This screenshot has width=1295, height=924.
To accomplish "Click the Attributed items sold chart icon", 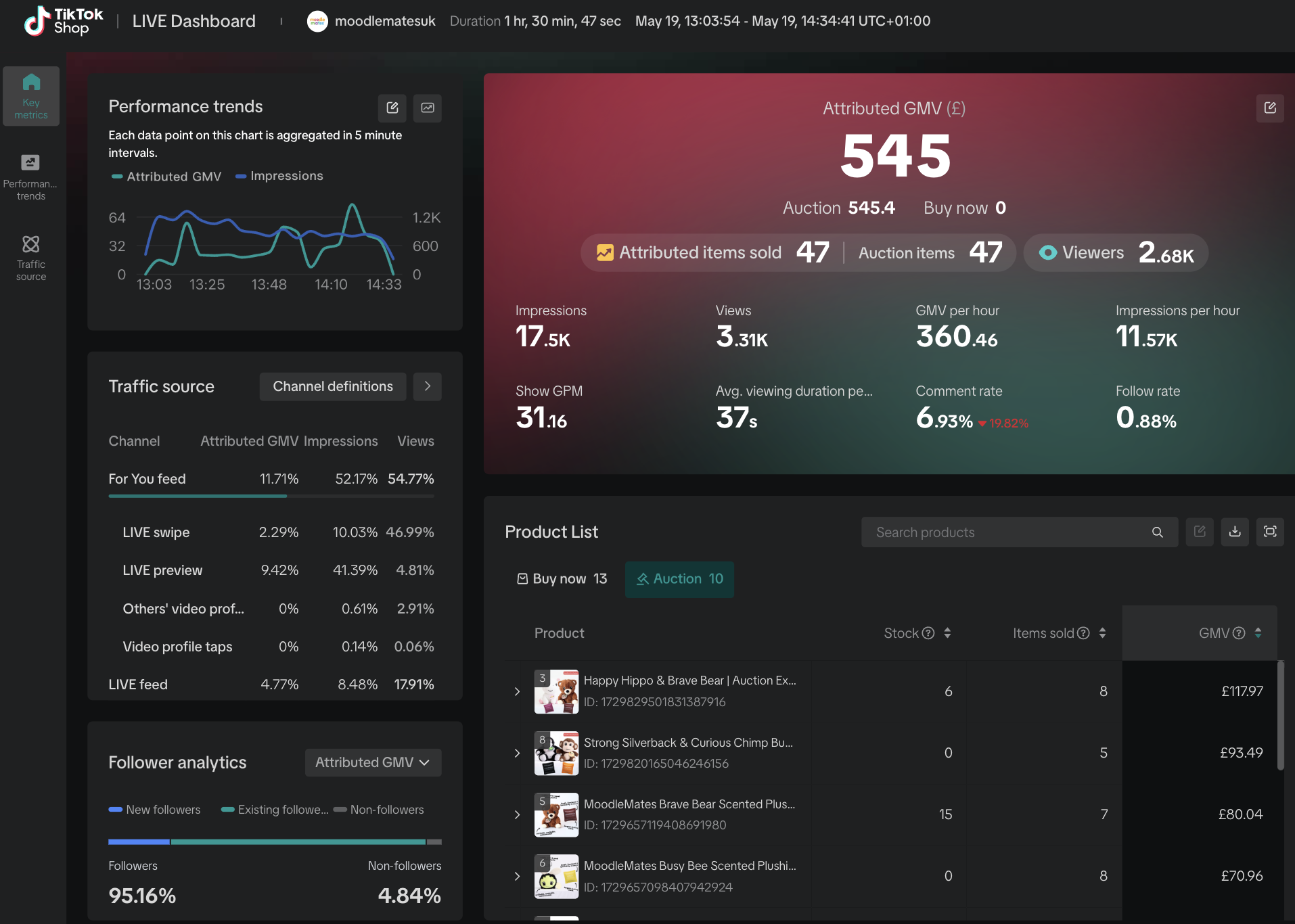I will coord(605,252).
